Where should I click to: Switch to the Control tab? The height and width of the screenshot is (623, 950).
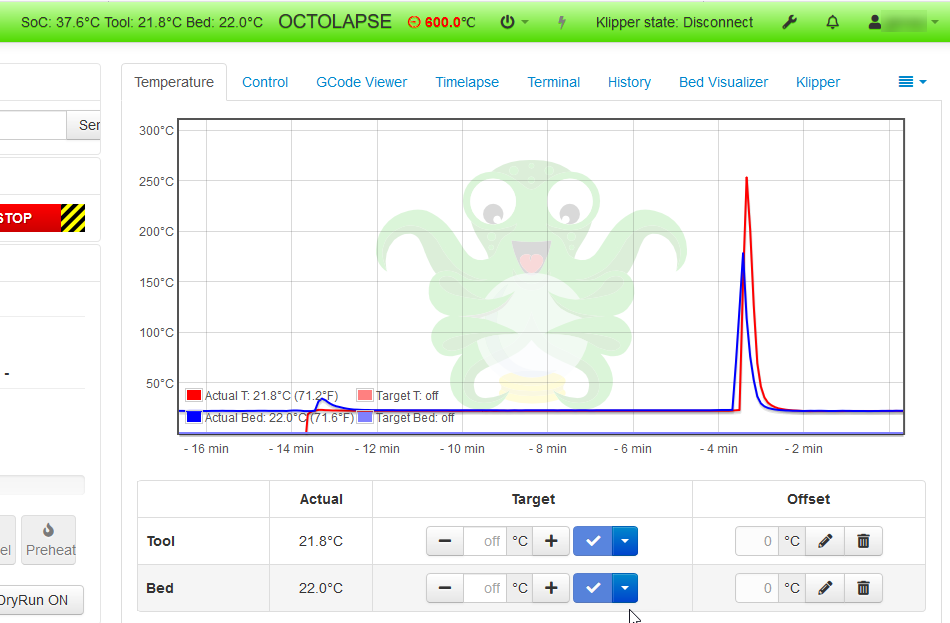click(x=265, y=82)
